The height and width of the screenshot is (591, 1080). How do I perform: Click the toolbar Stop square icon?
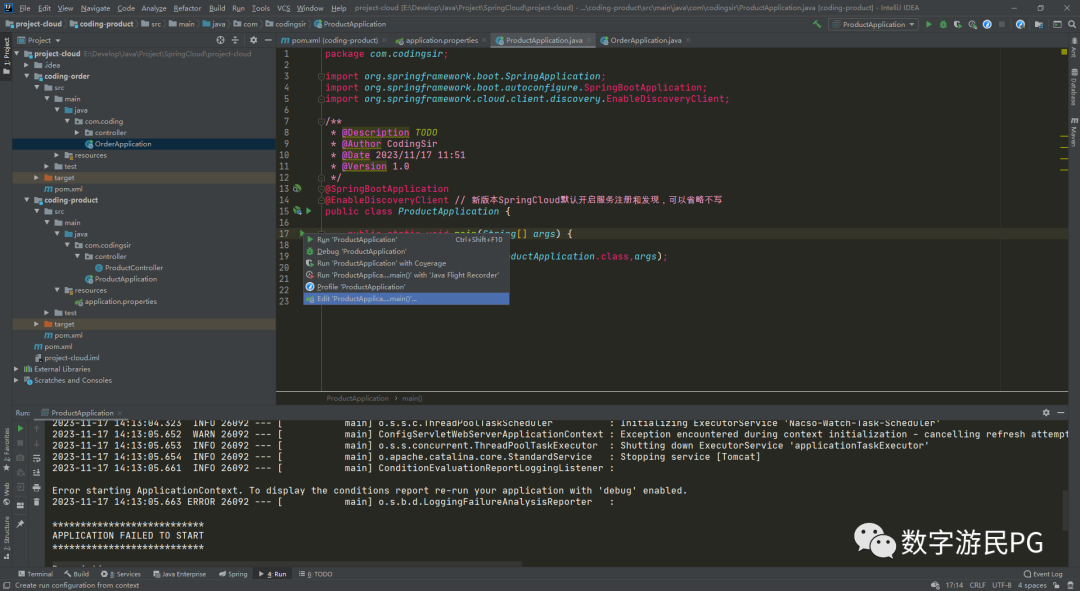pyautogui.click(x=1001, y=24)
